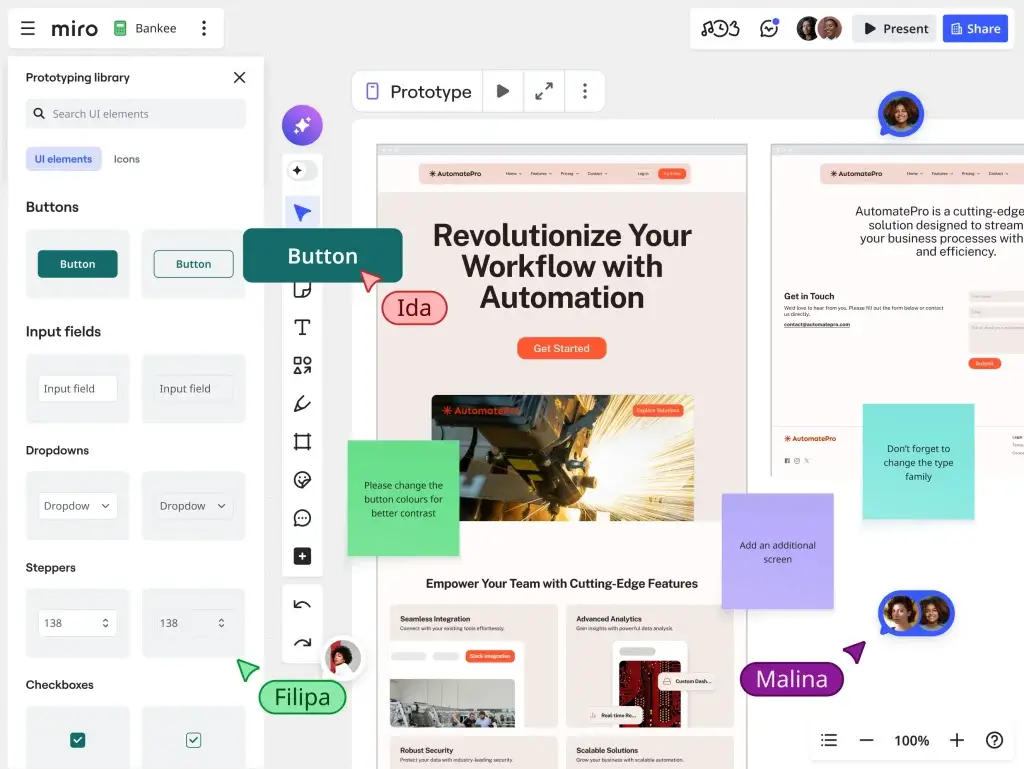Open the hamburger main menu

coord(27,28)
